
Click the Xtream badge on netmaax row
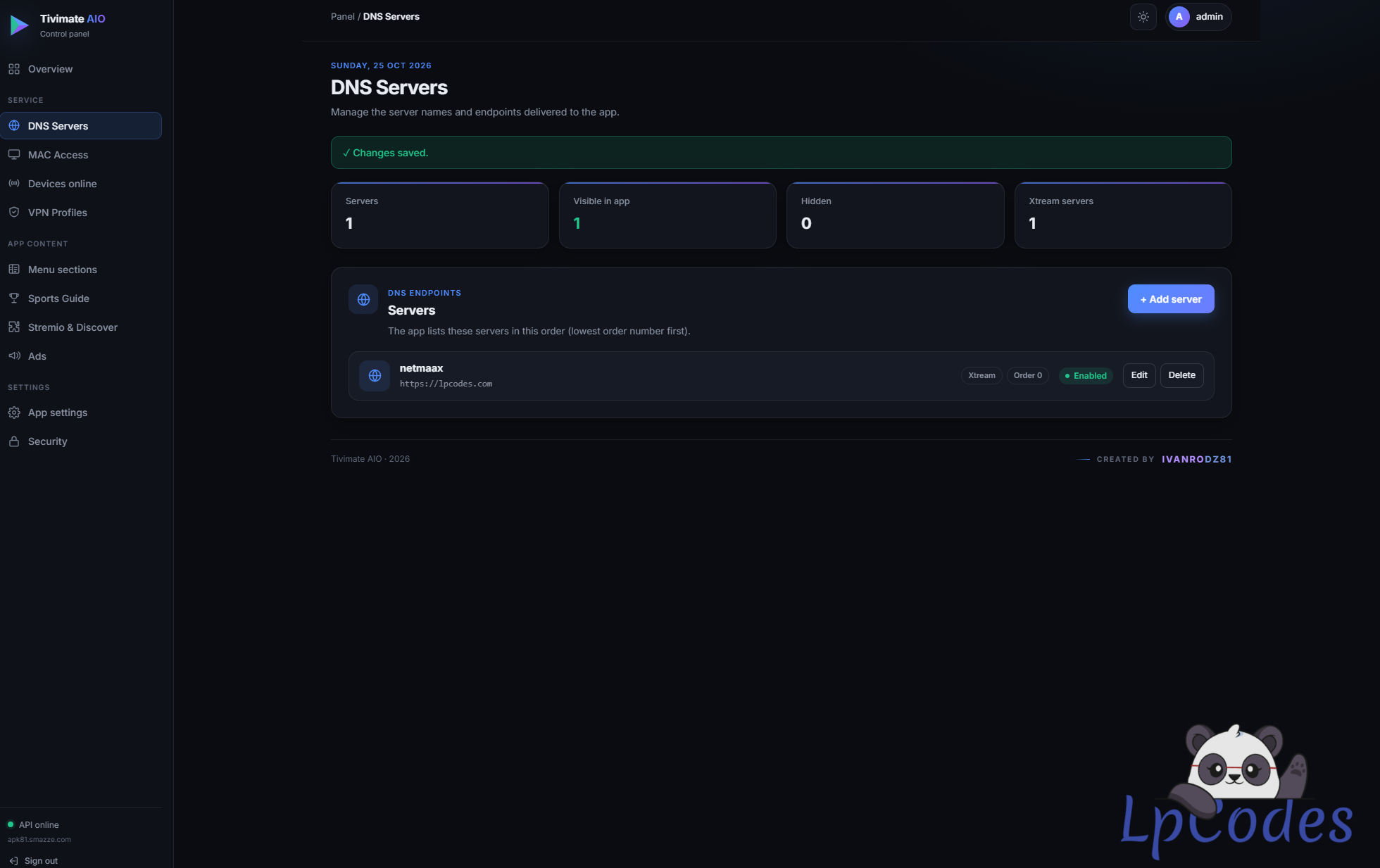tap(981, 376)
